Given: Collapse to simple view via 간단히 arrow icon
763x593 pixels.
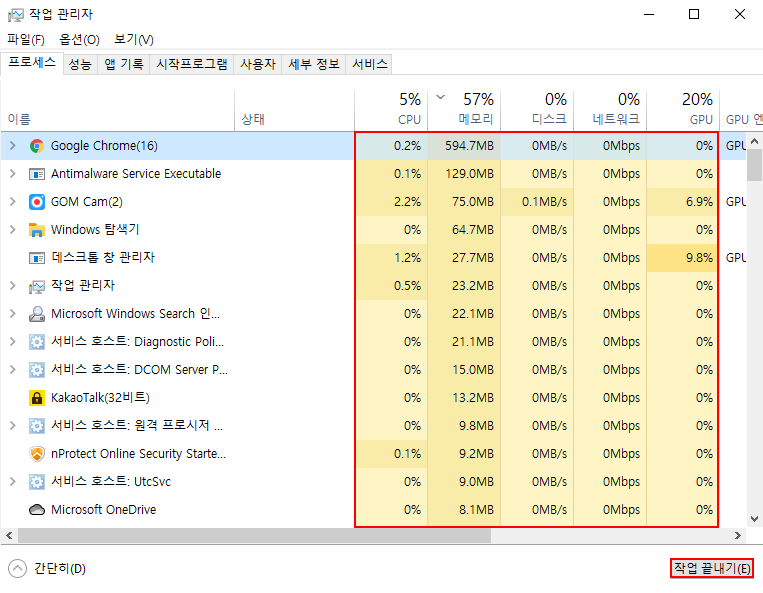Looking at the screenshot, I should coord(18,568).
